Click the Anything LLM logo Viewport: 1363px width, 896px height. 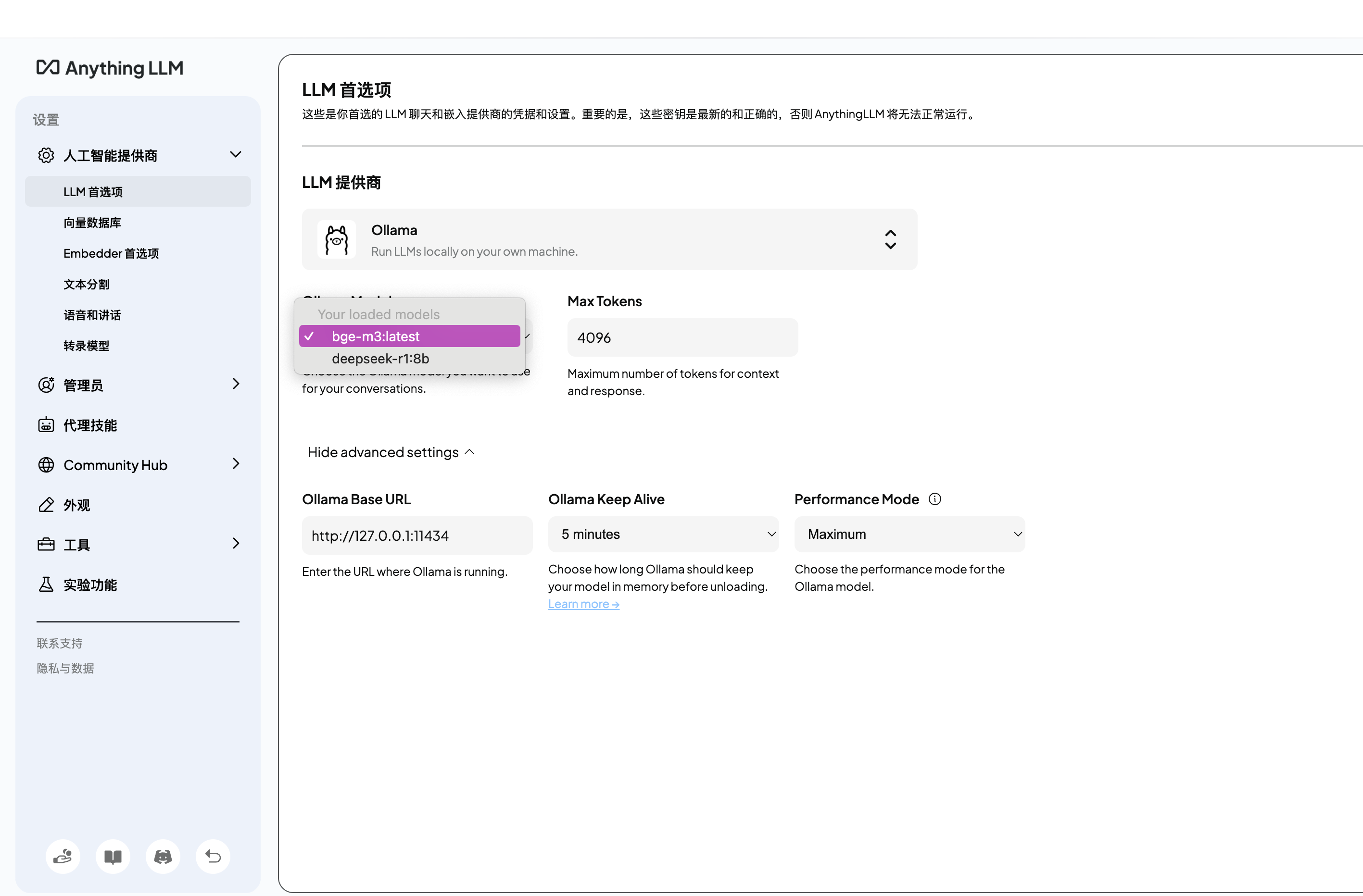point(109,68)
